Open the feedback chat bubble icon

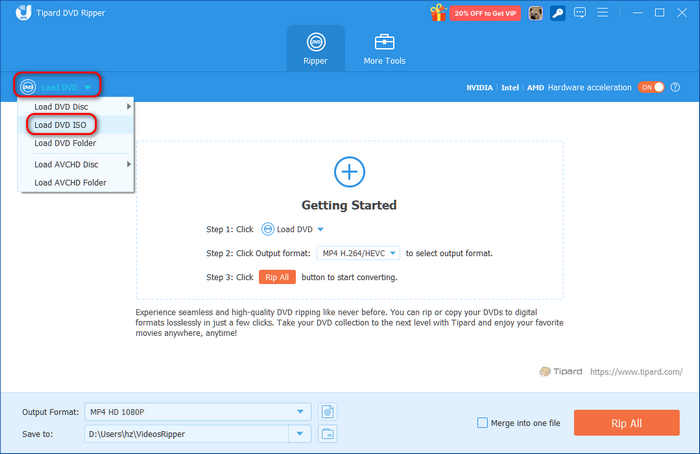(579, 12)
